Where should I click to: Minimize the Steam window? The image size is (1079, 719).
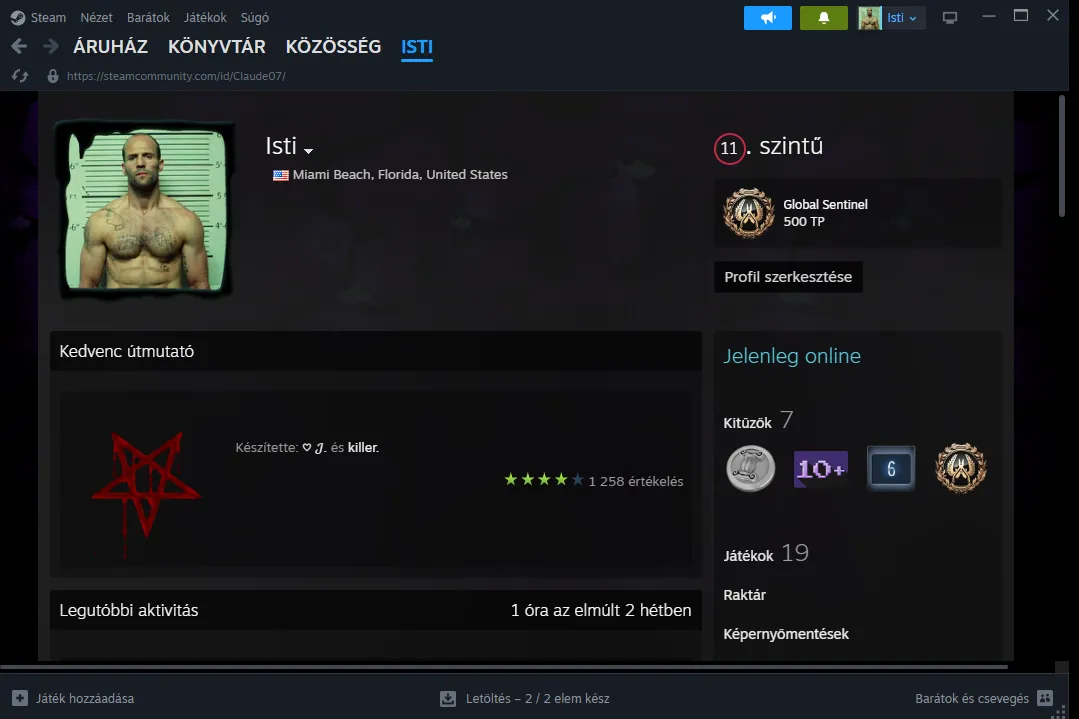tap(989, 15)
